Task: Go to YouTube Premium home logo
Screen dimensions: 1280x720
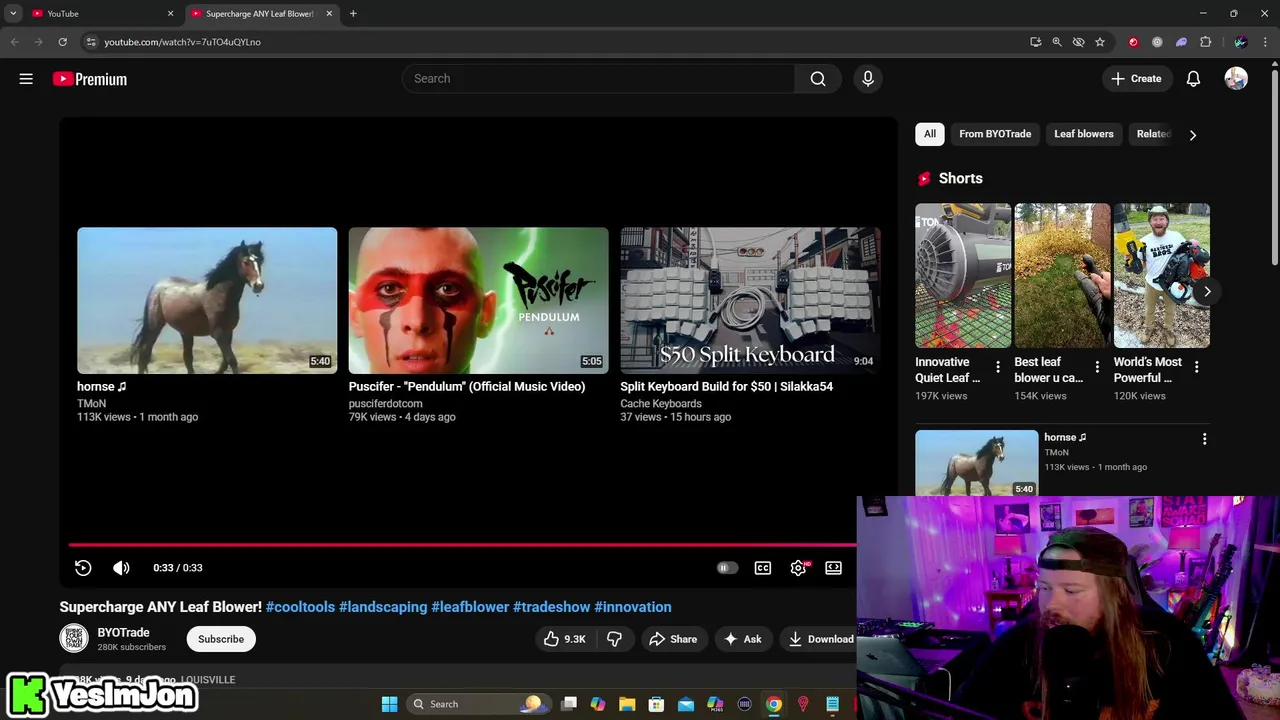Action: (90, 79)
